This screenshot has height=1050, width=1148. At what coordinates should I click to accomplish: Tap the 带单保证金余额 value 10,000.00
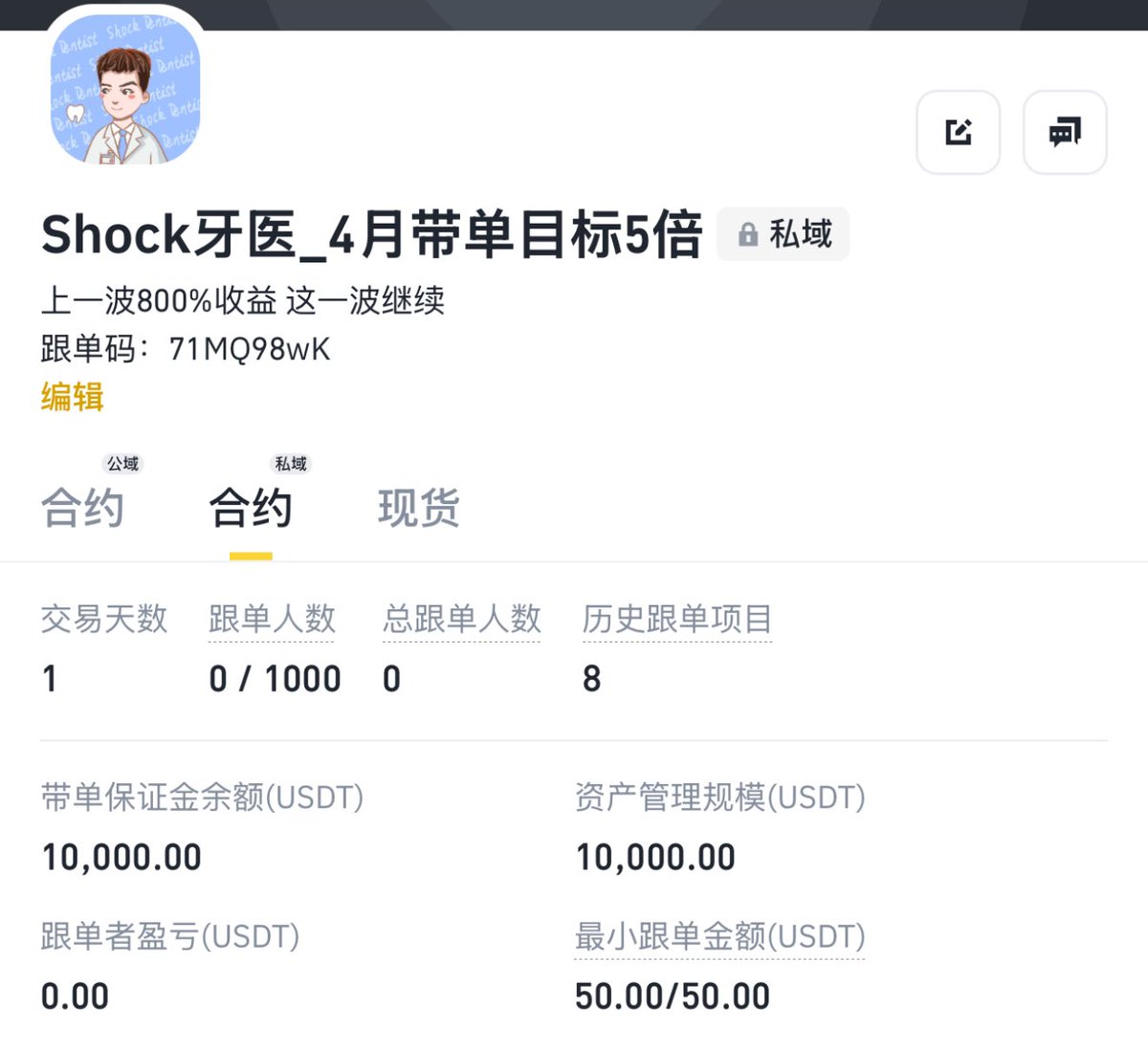pos(121,857)
